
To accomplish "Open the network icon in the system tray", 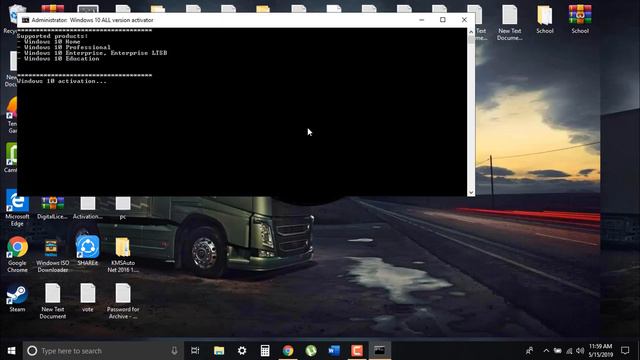I will (569, 351).
